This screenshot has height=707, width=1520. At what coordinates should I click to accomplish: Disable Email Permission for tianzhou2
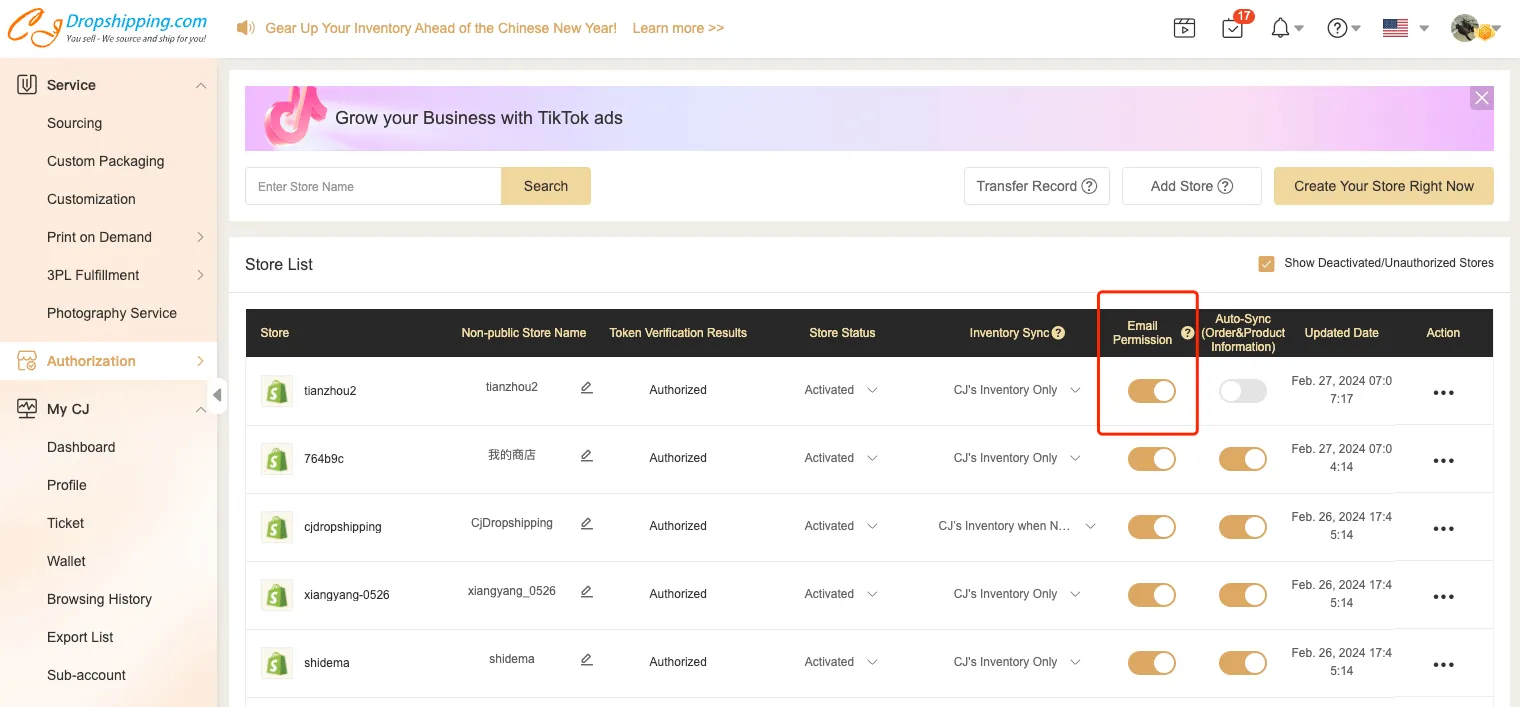[x=1152, y=391]
